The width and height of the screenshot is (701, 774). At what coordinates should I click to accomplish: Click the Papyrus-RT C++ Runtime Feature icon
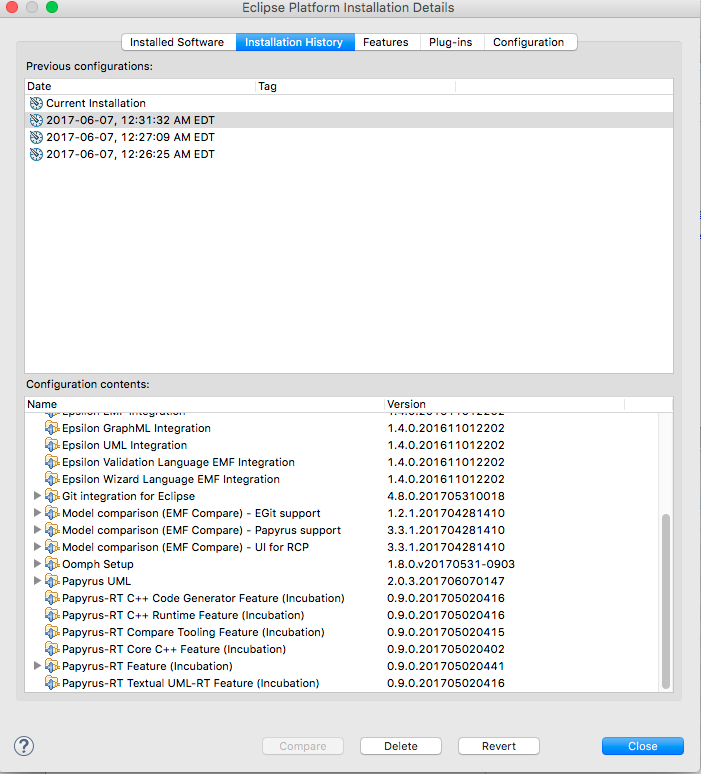[x=52, y=616]
